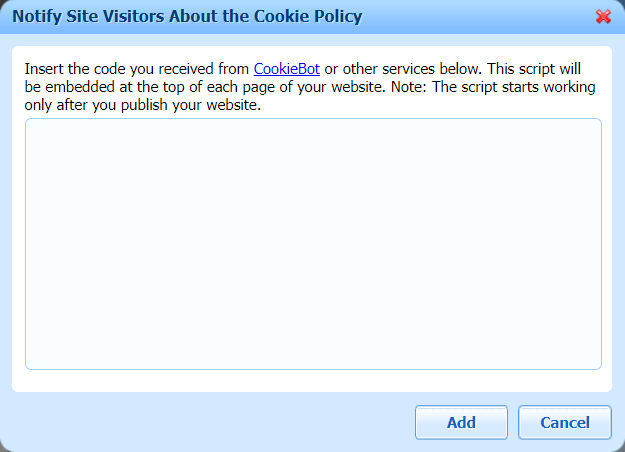Visit the CookieBot service link
Image resolution: width=625 pixels, height=452 pixels.
pos(287,69)
